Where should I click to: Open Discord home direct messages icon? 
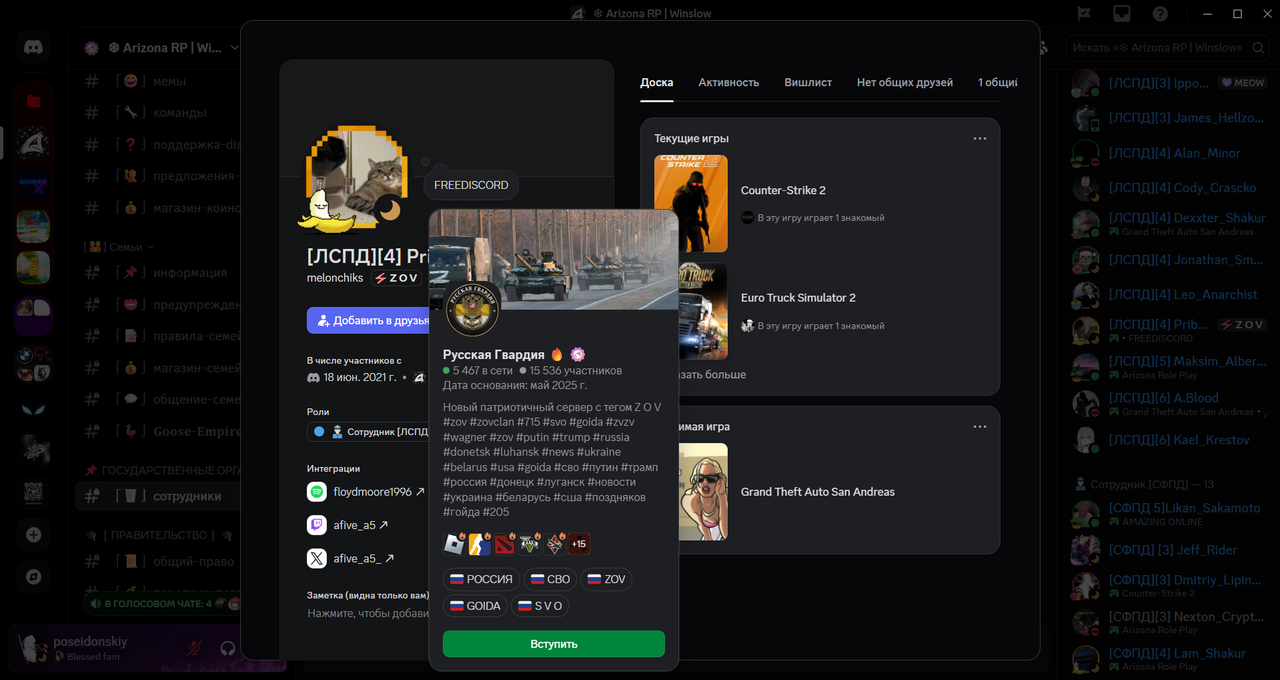tap(33, 48)
